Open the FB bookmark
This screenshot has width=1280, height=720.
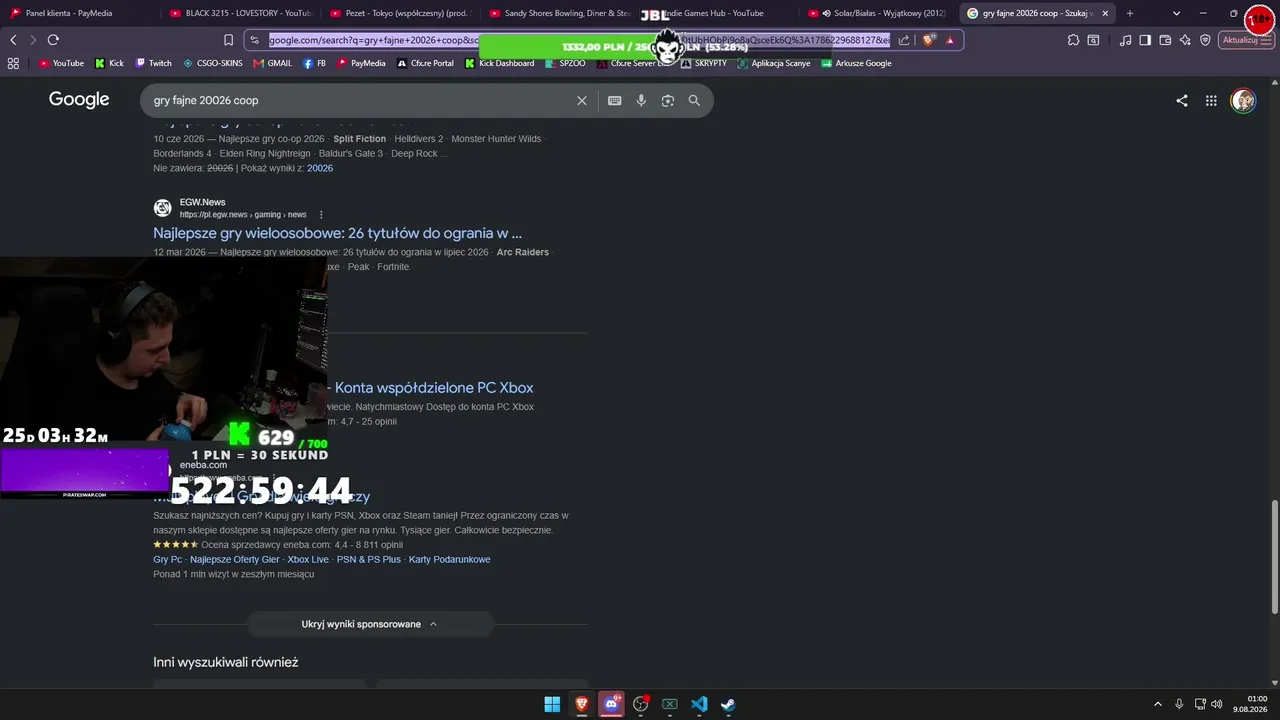(x=315, y=63)
